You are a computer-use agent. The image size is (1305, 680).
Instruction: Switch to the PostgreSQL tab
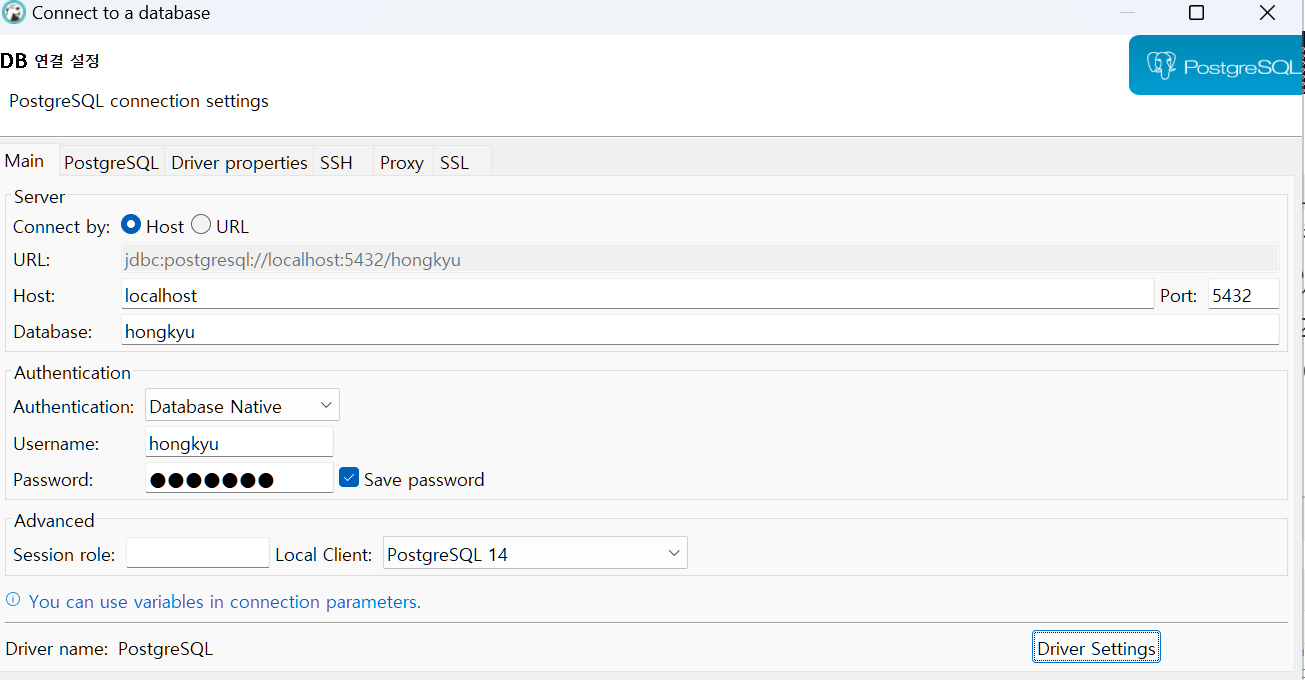click(111, 163)
